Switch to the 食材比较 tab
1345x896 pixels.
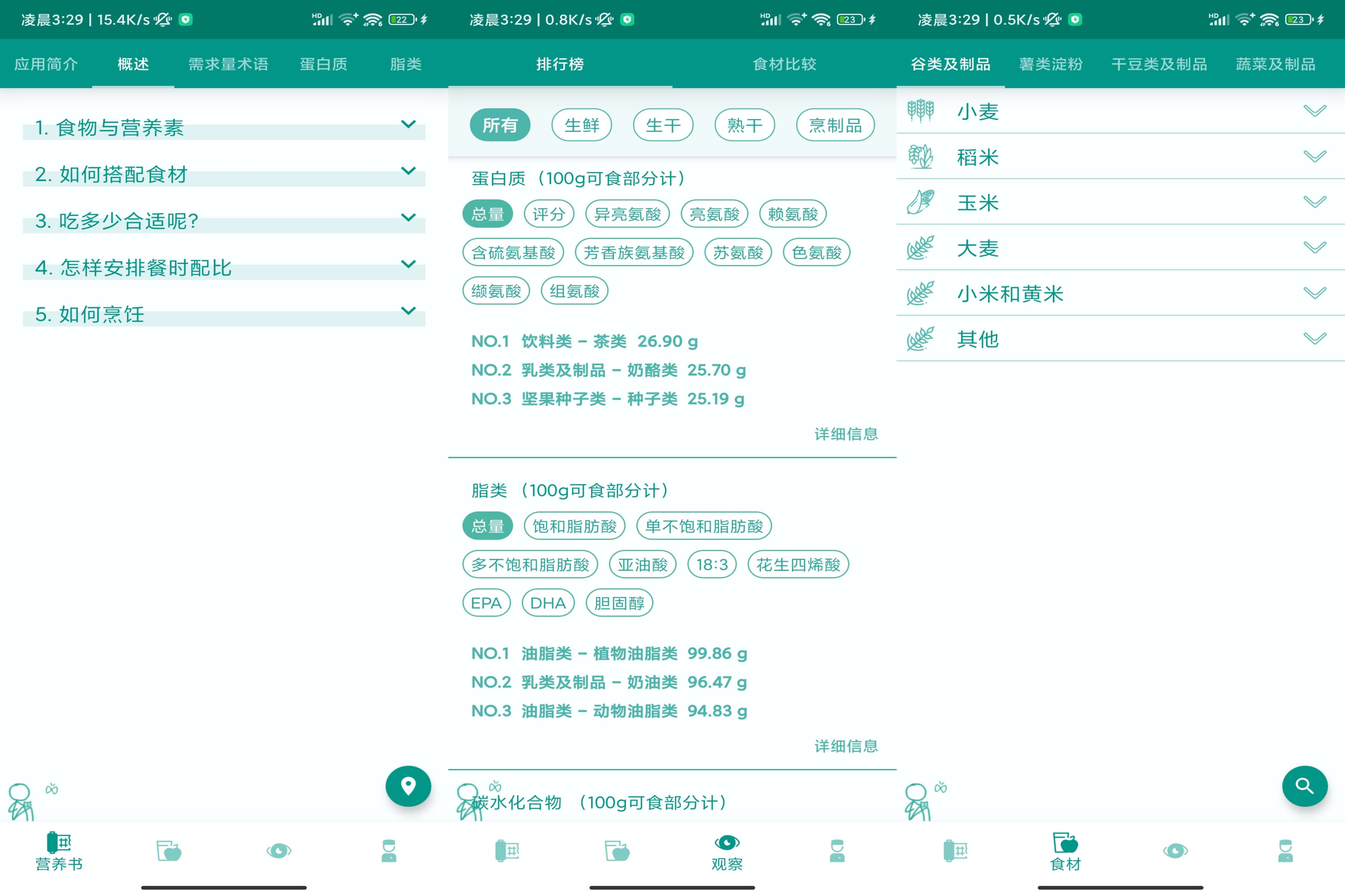(x=784, y=64)
